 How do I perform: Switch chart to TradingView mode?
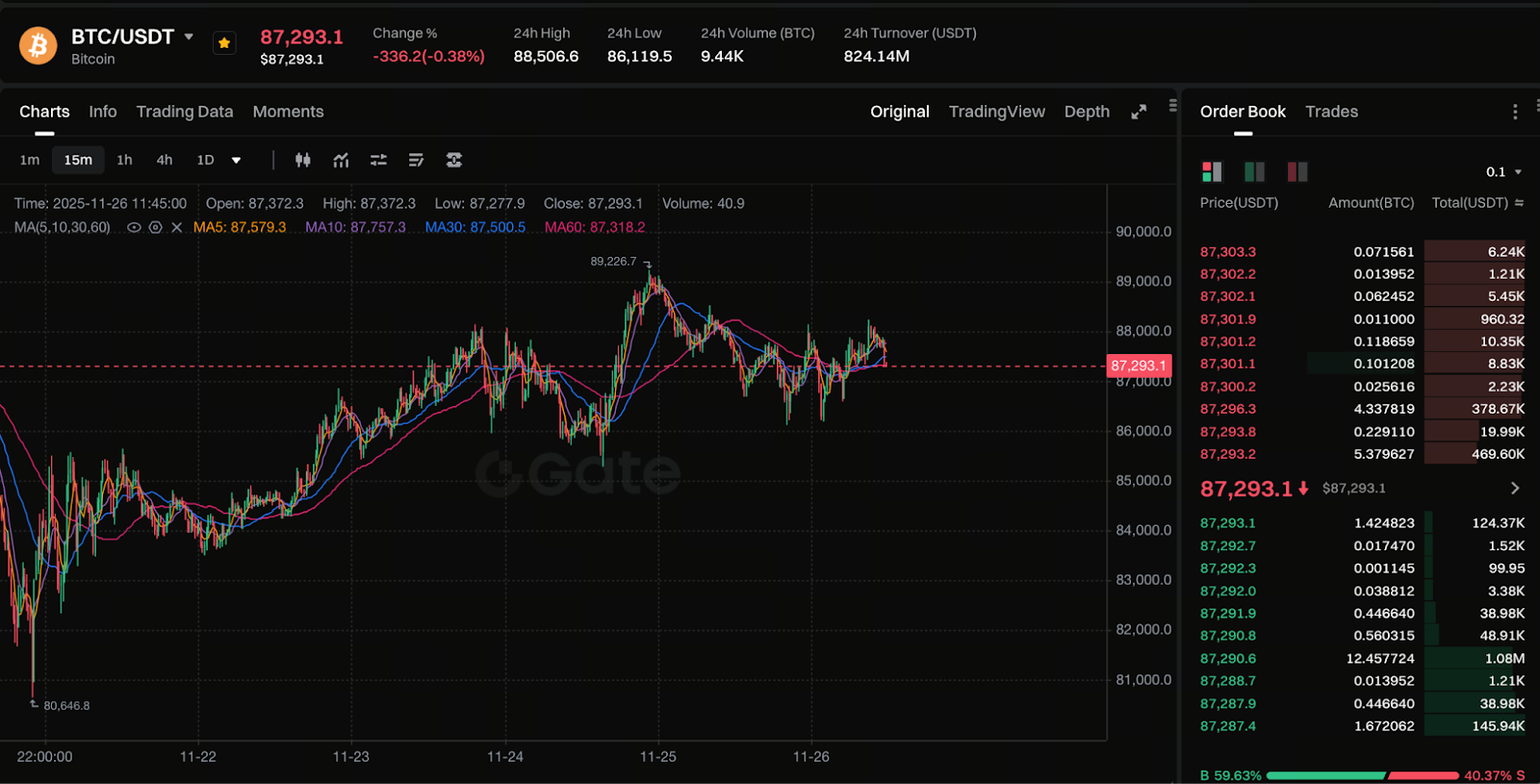[996, 112]
